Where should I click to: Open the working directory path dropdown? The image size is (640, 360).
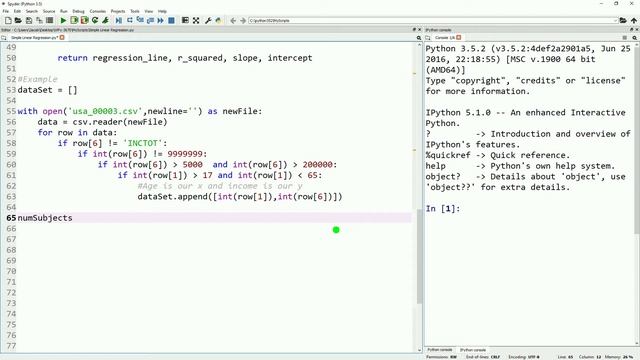pos(615,20)
